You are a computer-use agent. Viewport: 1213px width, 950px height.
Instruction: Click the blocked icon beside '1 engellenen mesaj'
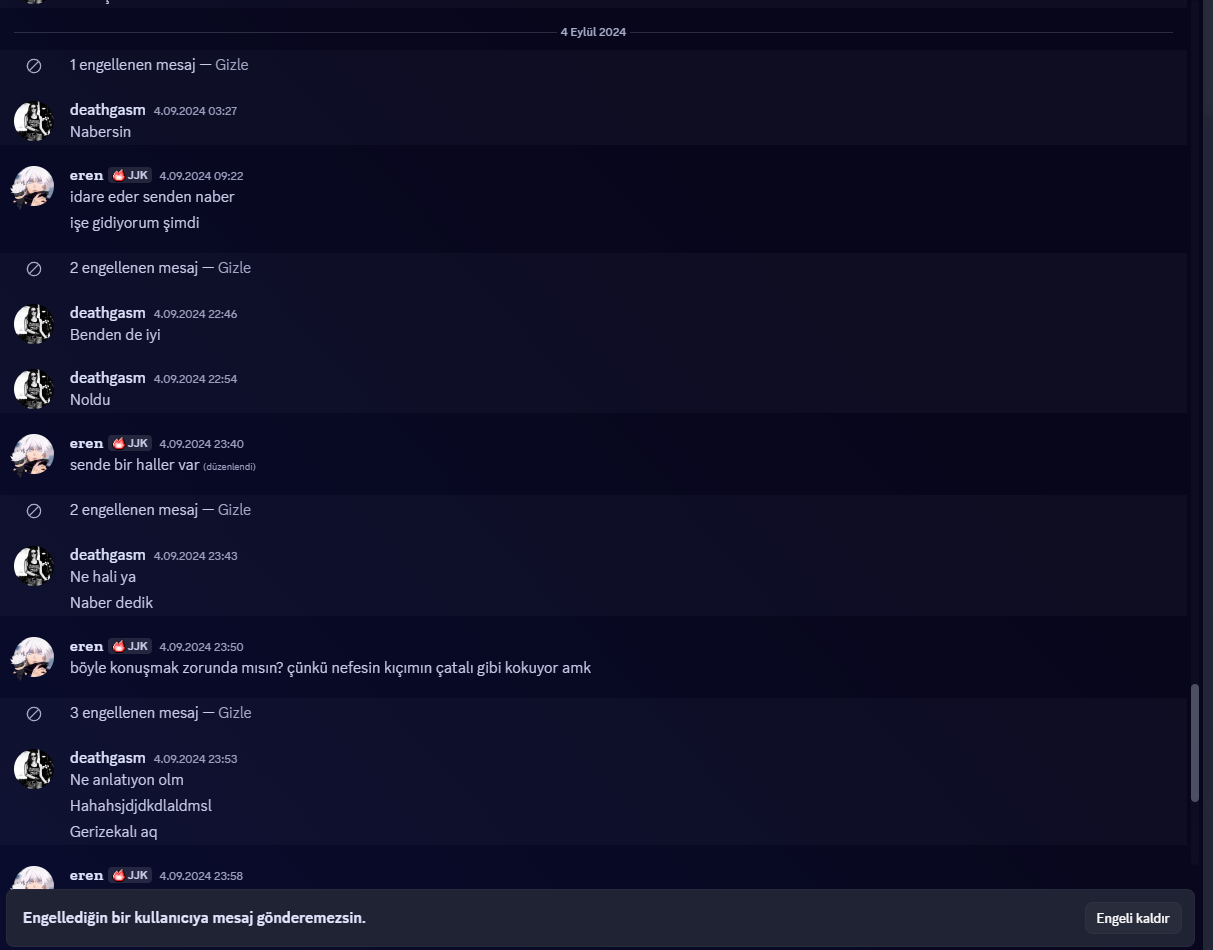coord(33,65)
